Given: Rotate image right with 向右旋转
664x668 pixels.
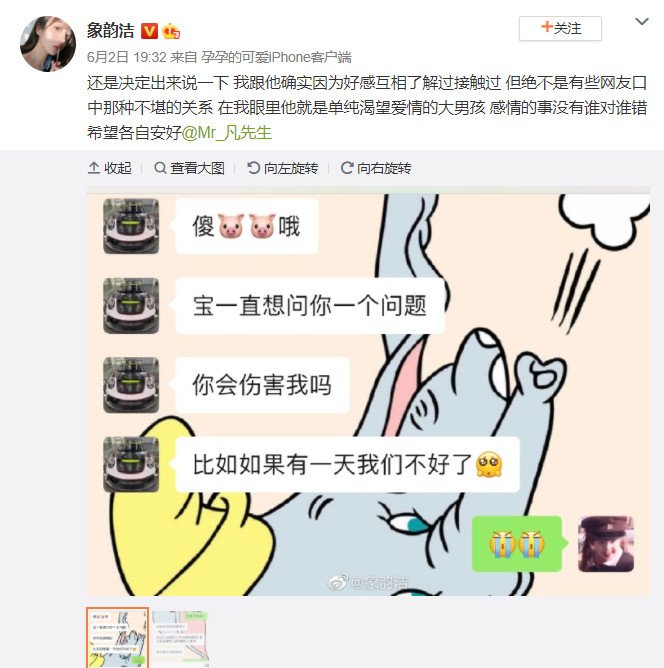Looking at the screenshot, I should pyautogui.click(x=376, y=168).
